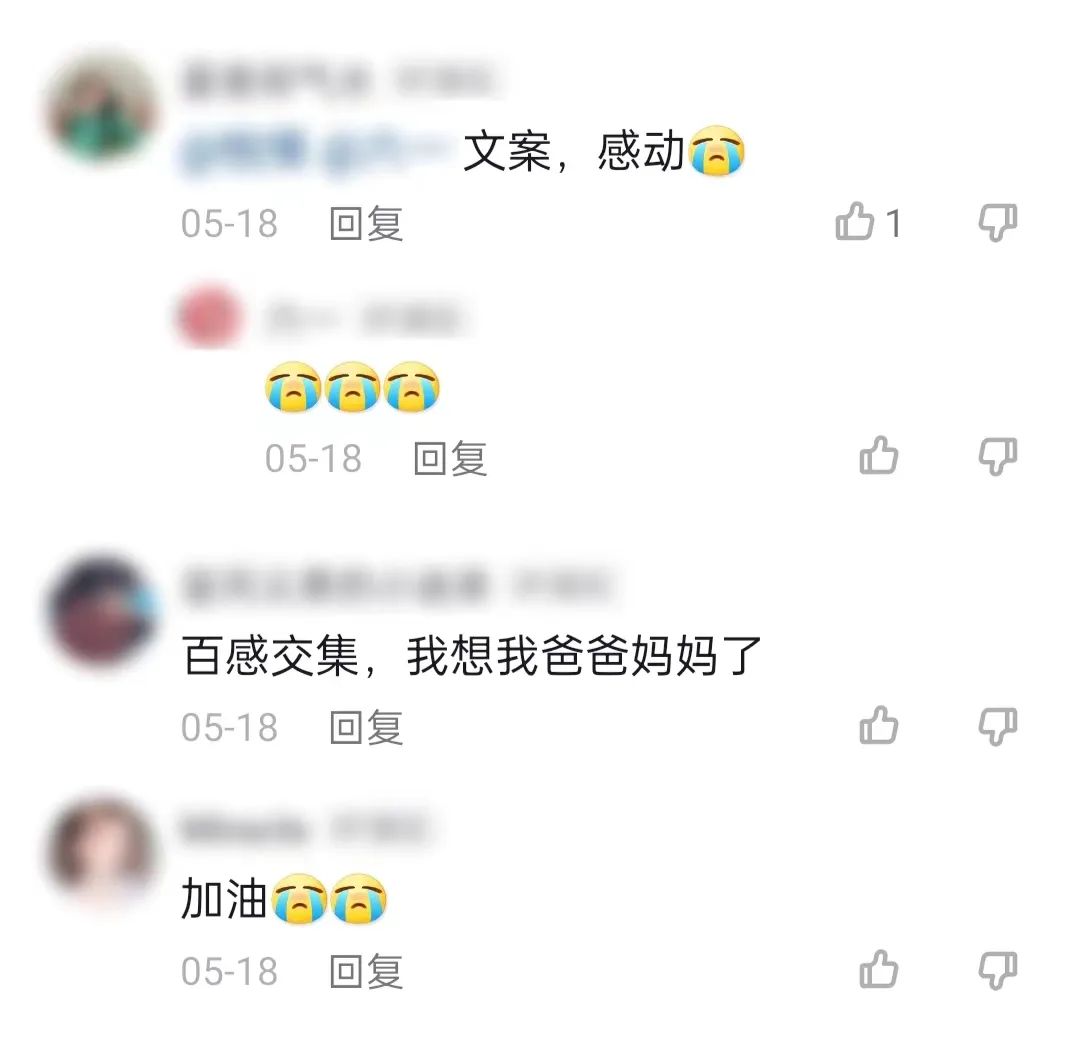Like the '百感交集' comment
Screen dimensions: 1080x1044
pyautogui.click(x=879, y=725)
